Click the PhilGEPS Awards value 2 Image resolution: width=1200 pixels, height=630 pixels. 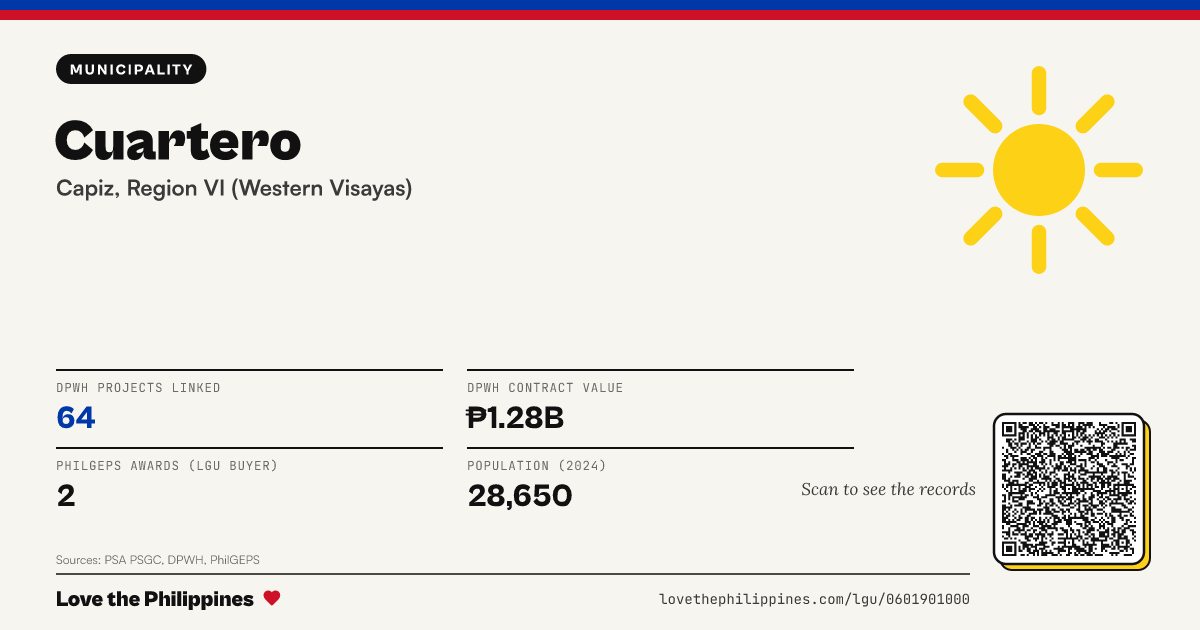[x=66, y=496]
